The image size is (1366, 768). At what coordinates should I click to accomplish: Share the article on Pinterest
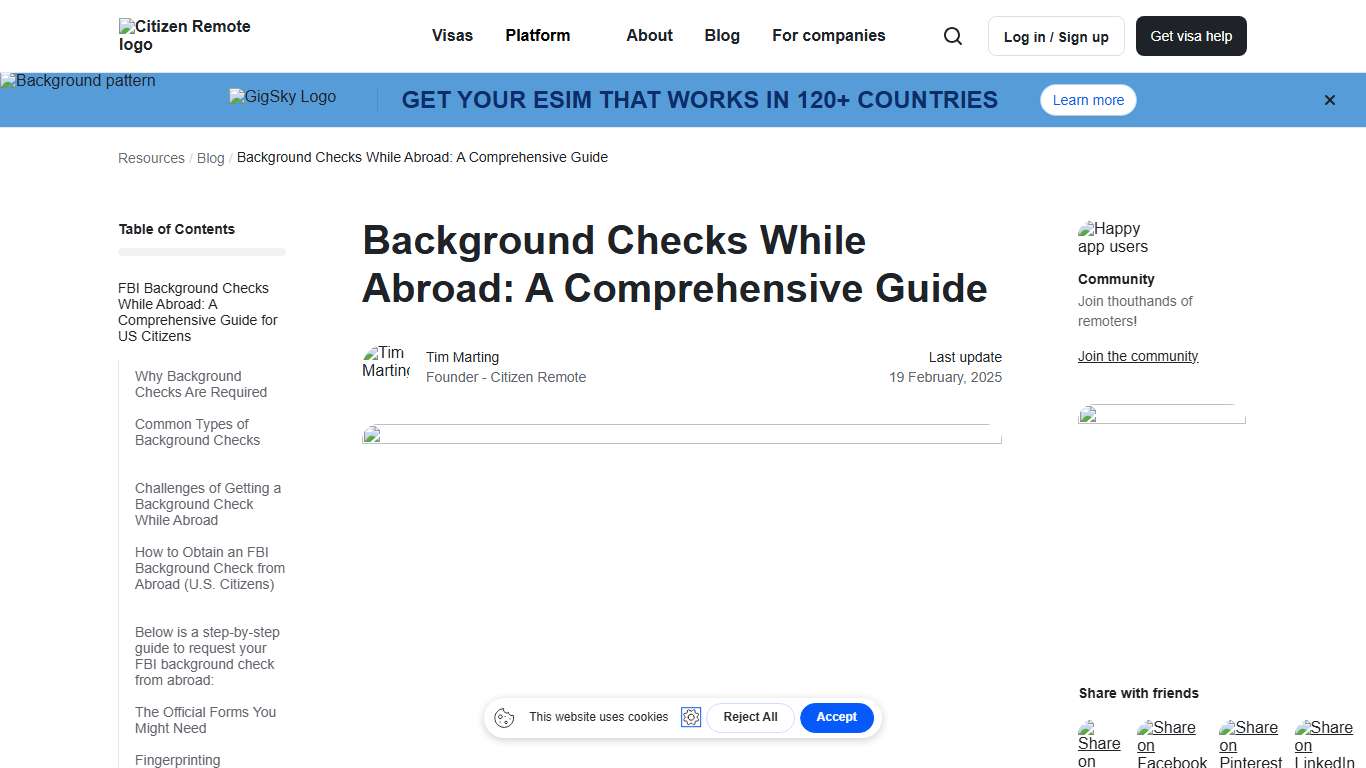(x=1249, y=742)
